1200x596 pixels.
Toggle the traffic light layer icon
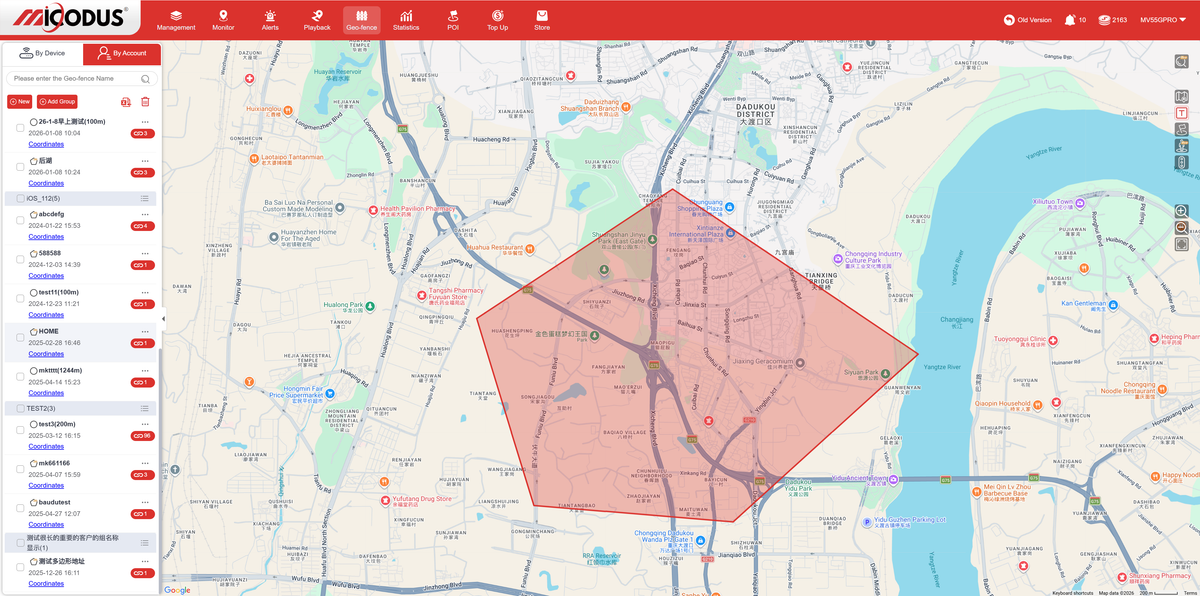pyautogui.click(x=1182, y=161)
